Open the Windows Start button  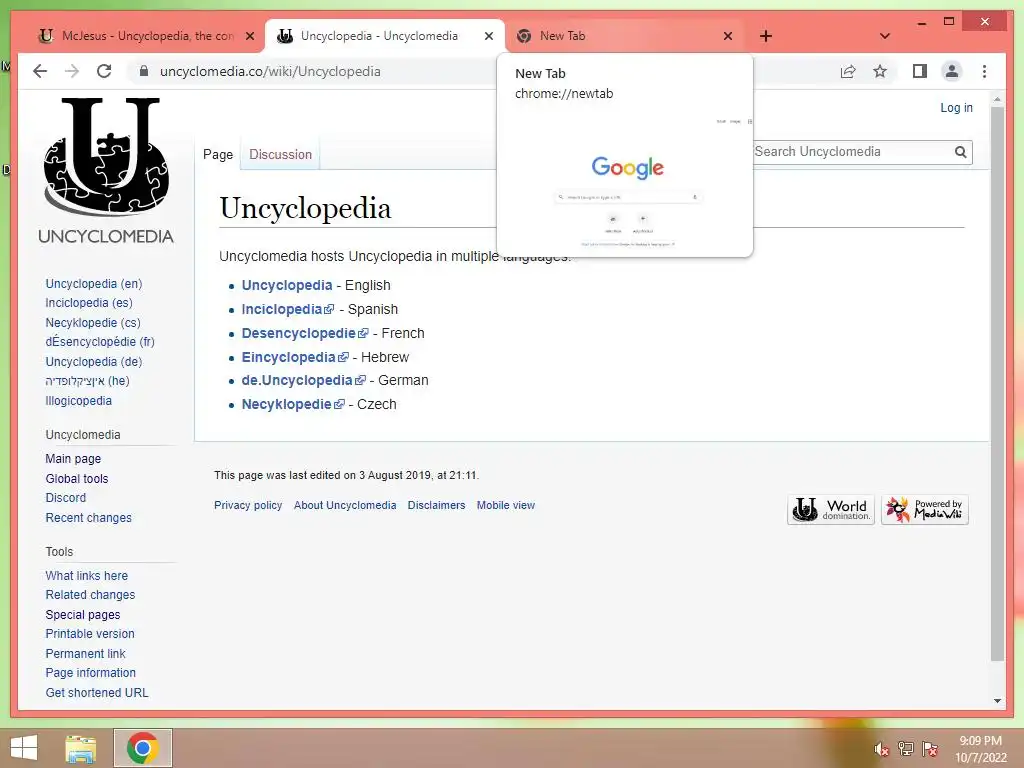tap(24, 748)
